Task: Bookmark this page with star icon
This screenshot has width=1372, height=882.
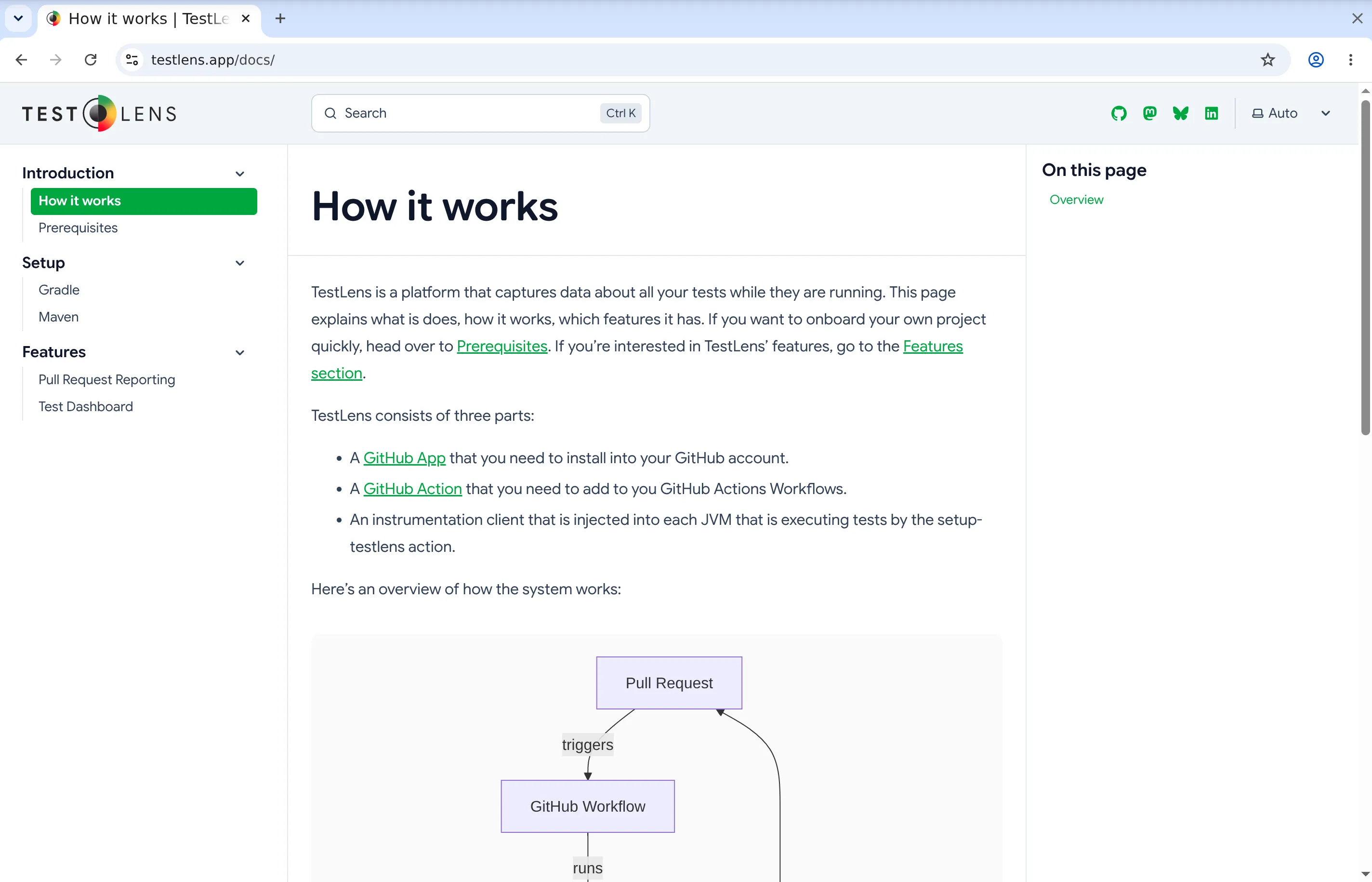Action: tap(1267, 60)
